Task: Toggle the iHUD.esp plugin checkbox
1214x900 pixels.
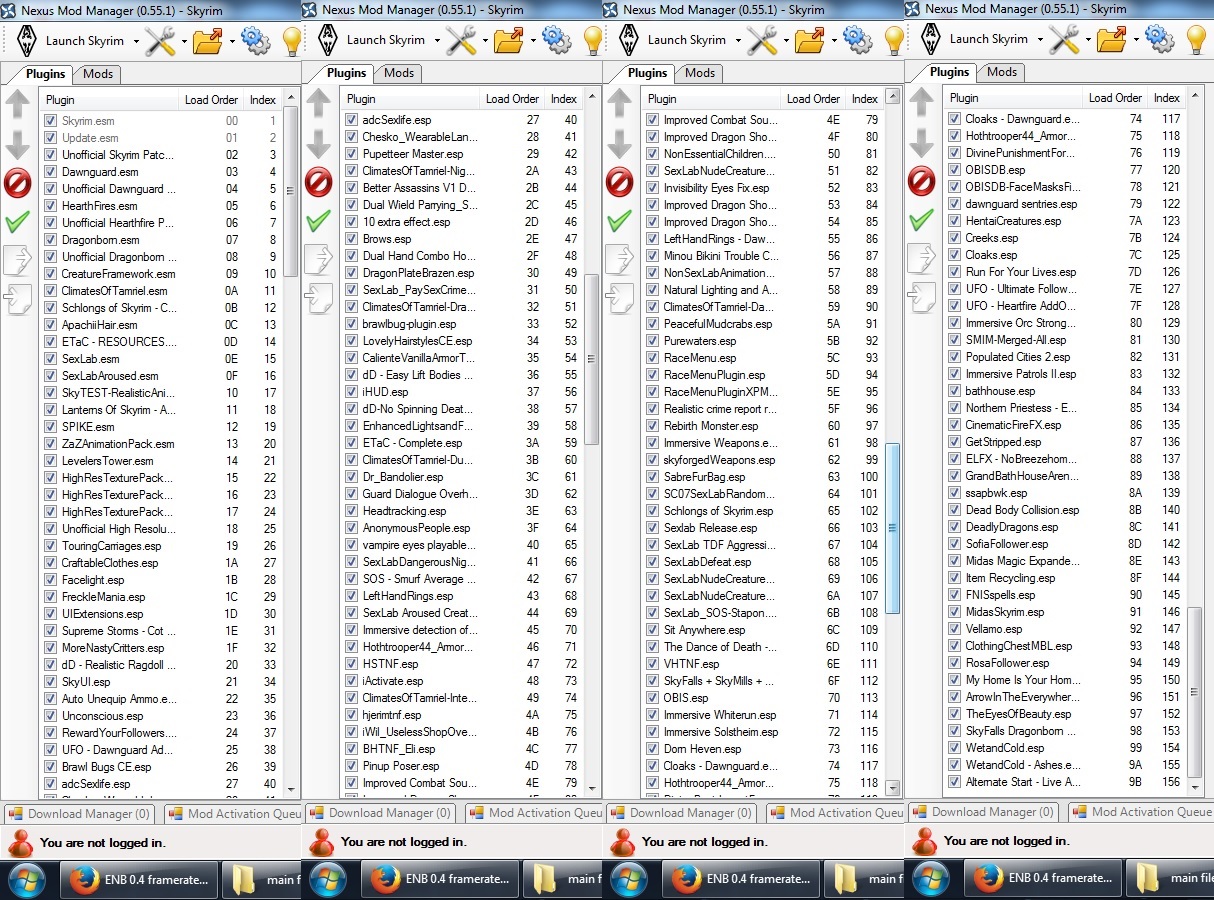Action: 352,392
